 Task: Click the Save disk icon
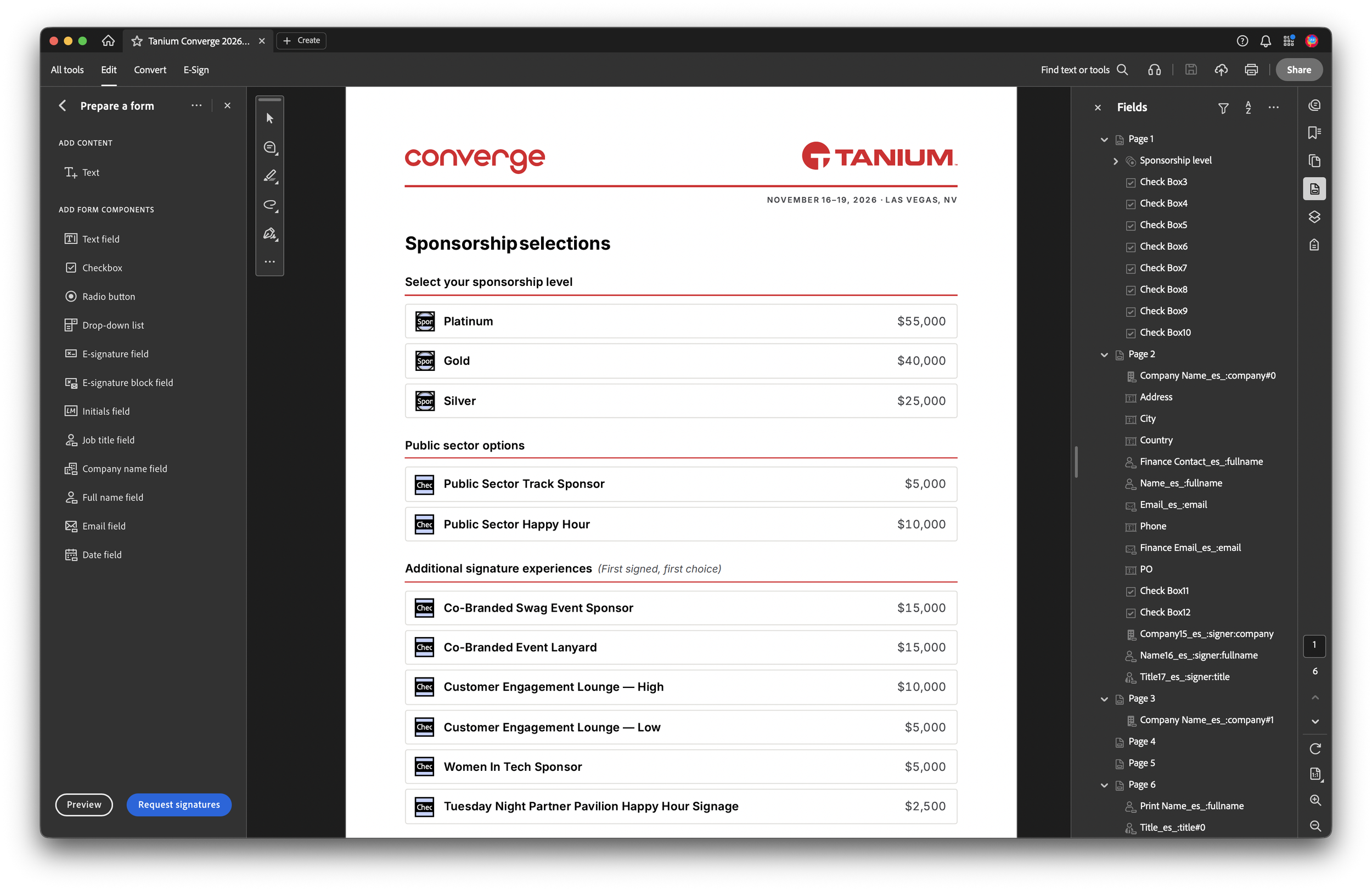tap(1191, 70)
